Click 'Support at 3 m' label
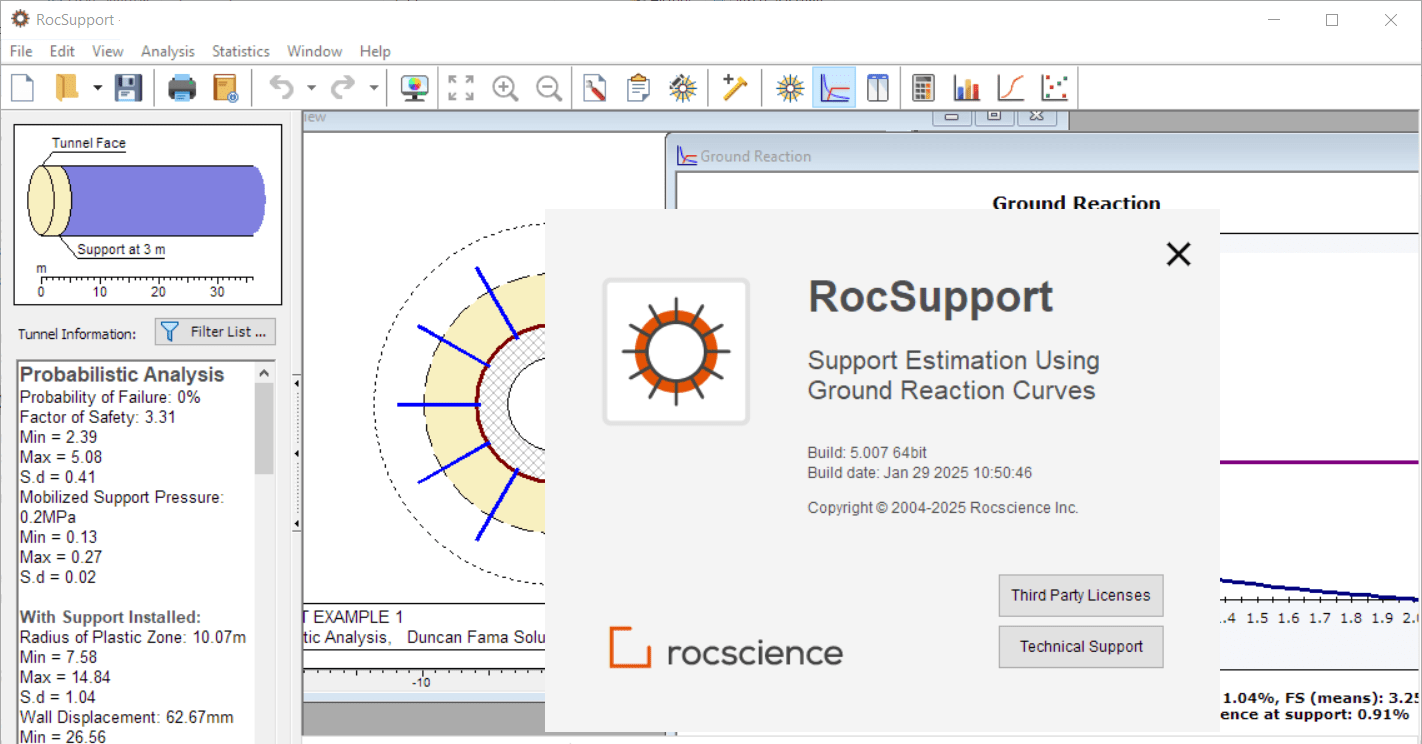Viewport: 1422px width, 744px height. (x=121, y=250)
